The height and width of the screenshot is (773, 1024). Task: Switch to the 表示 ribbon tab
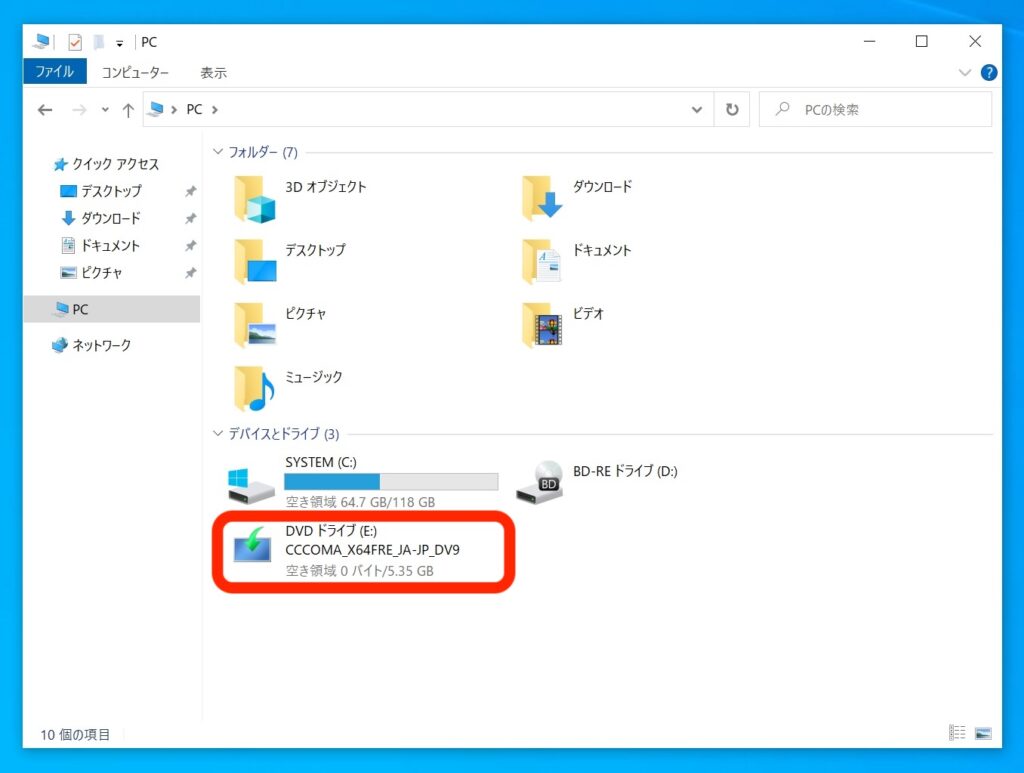[x=213, y=72]
